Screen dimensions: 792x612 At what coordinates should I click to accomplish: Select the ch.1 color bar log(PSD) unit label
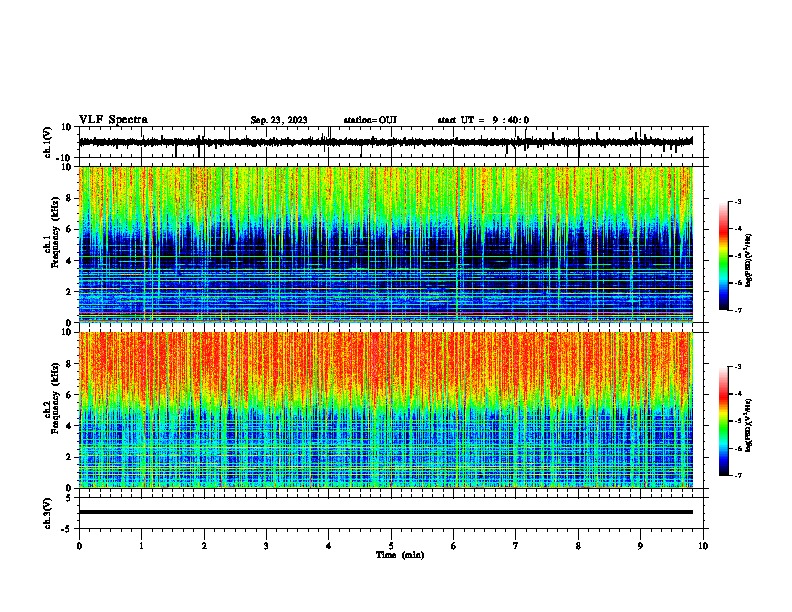point(748,260)
